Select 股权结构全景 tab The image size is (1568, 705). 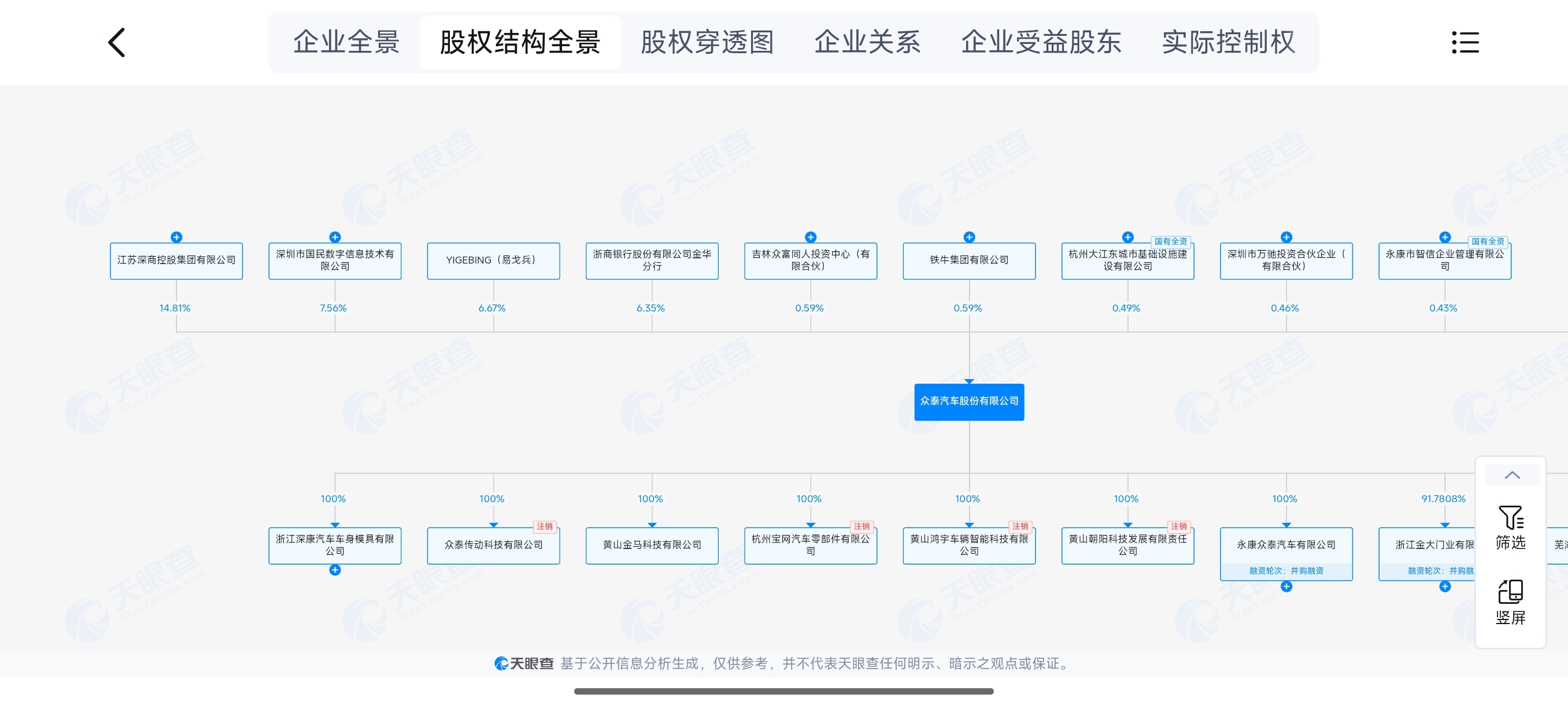520,43
